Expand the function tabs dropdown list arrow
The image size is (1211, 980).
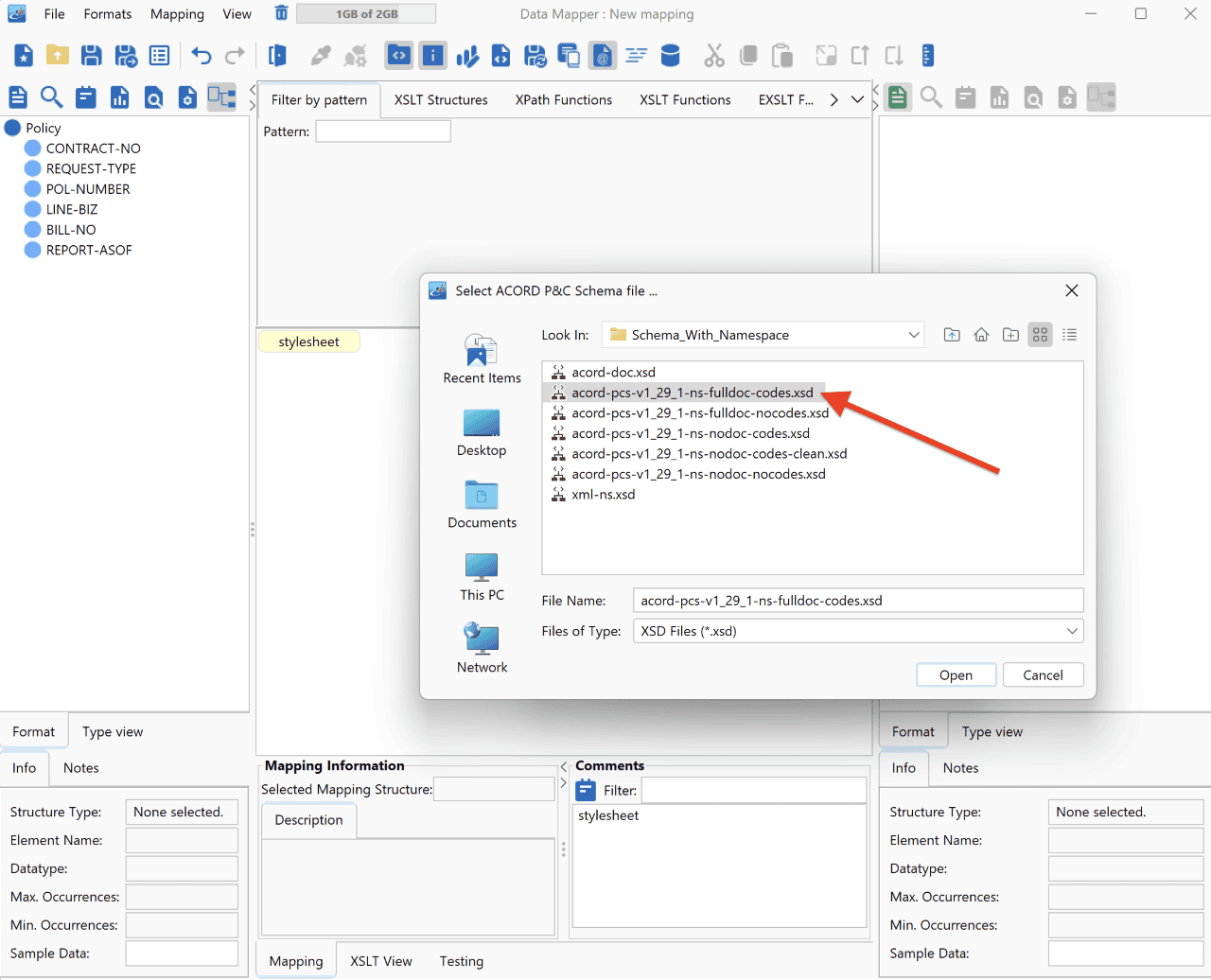(x=857, y=100)
